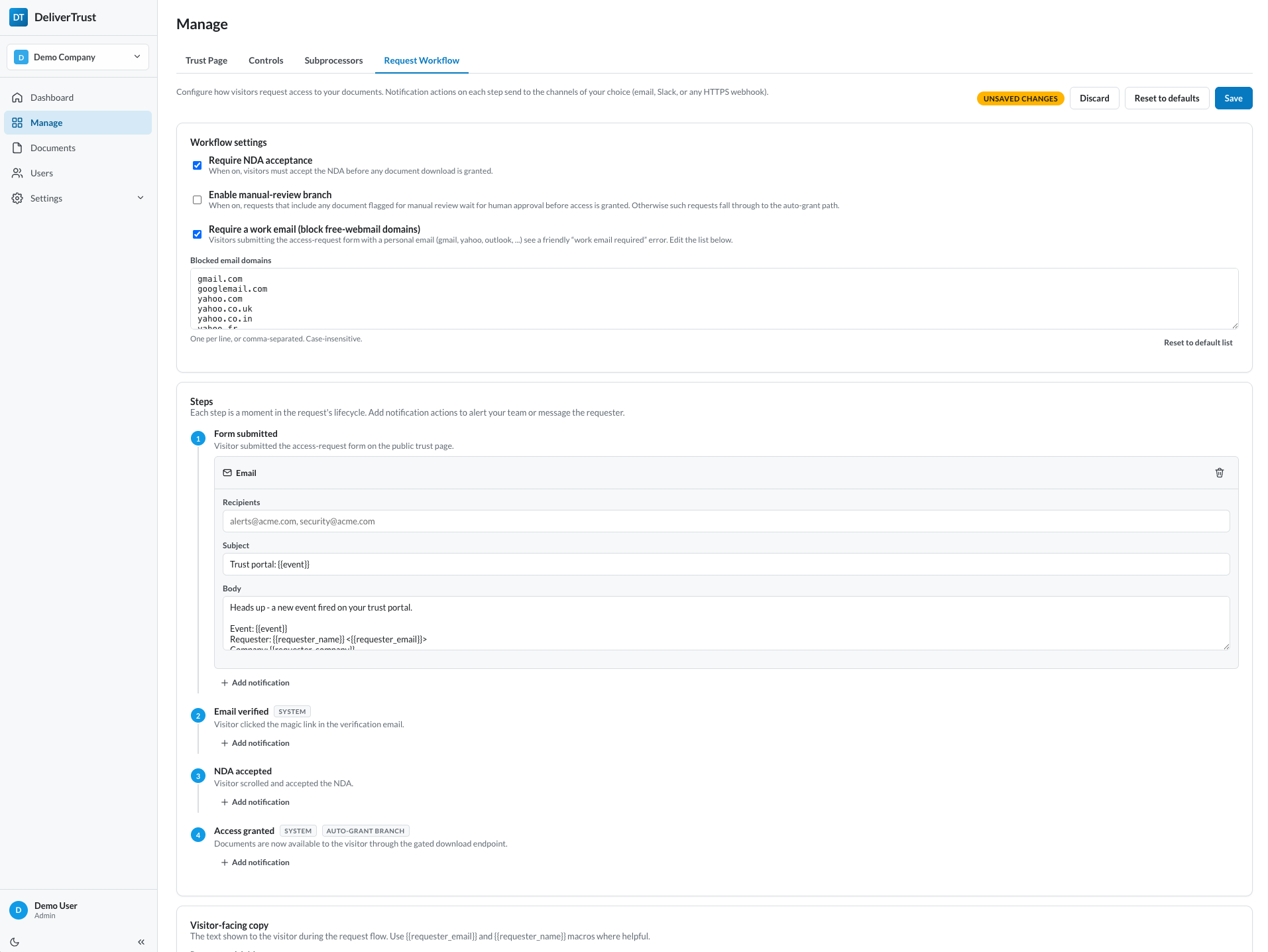Viewport: 1268px width, 952px height.
Task: Add notification under Email verified step
Action: pos(255,743)
